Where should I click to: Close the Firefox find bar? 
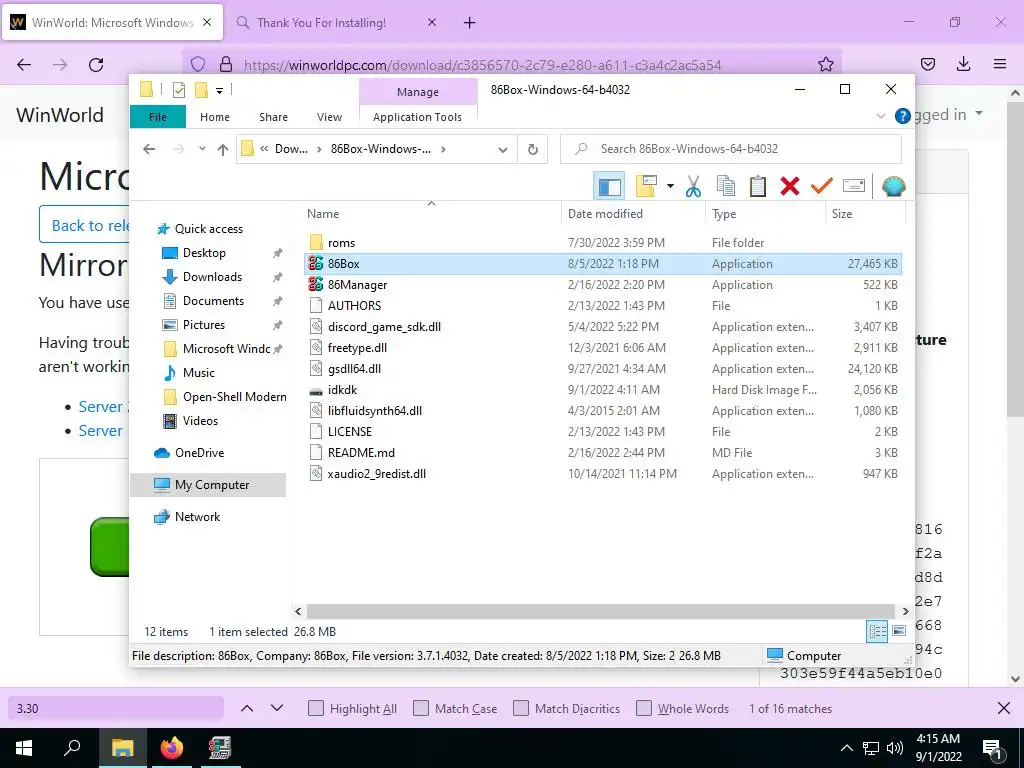tap(1004, 709)
